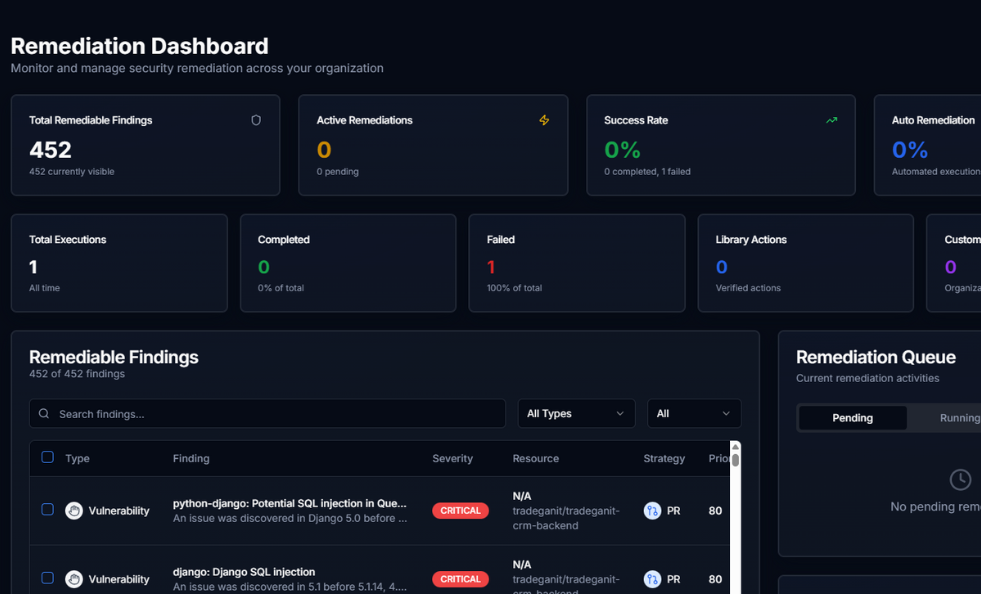
Task: Switch to the Pending queue tab
Action: (x=853, y=418)
